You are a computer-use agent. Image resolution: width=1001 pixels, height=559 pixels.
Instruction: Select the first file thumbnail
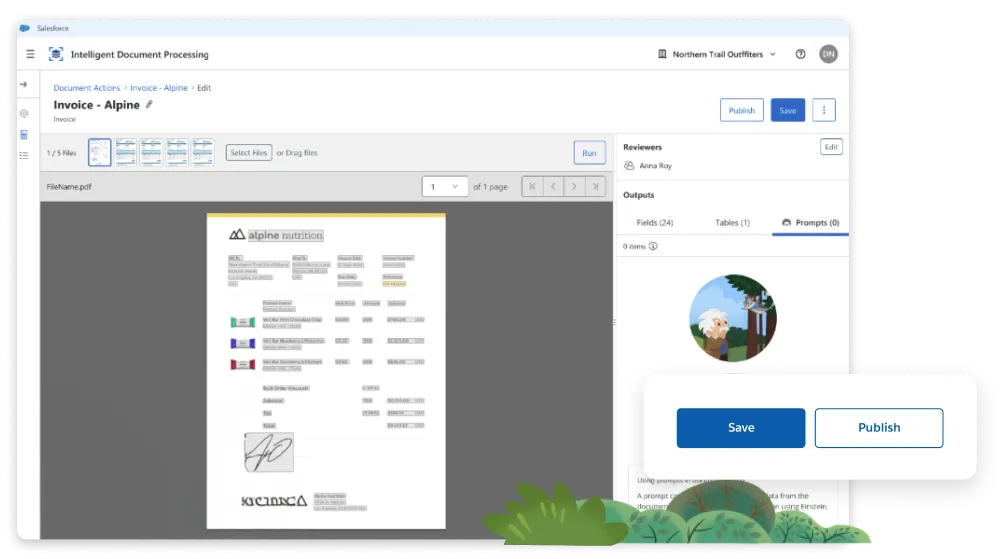100,153
